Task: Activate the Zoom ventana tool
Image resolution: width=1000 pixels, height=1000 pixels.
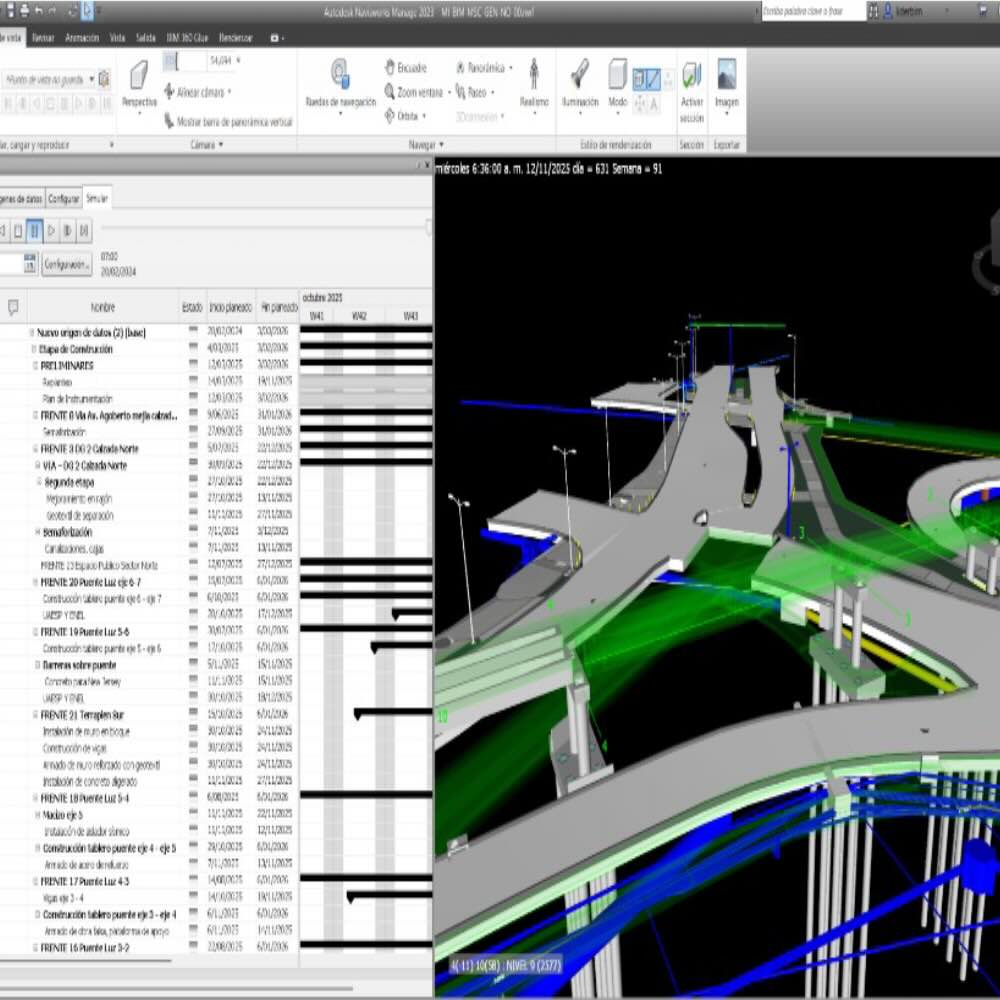Action: coord(415,92)
